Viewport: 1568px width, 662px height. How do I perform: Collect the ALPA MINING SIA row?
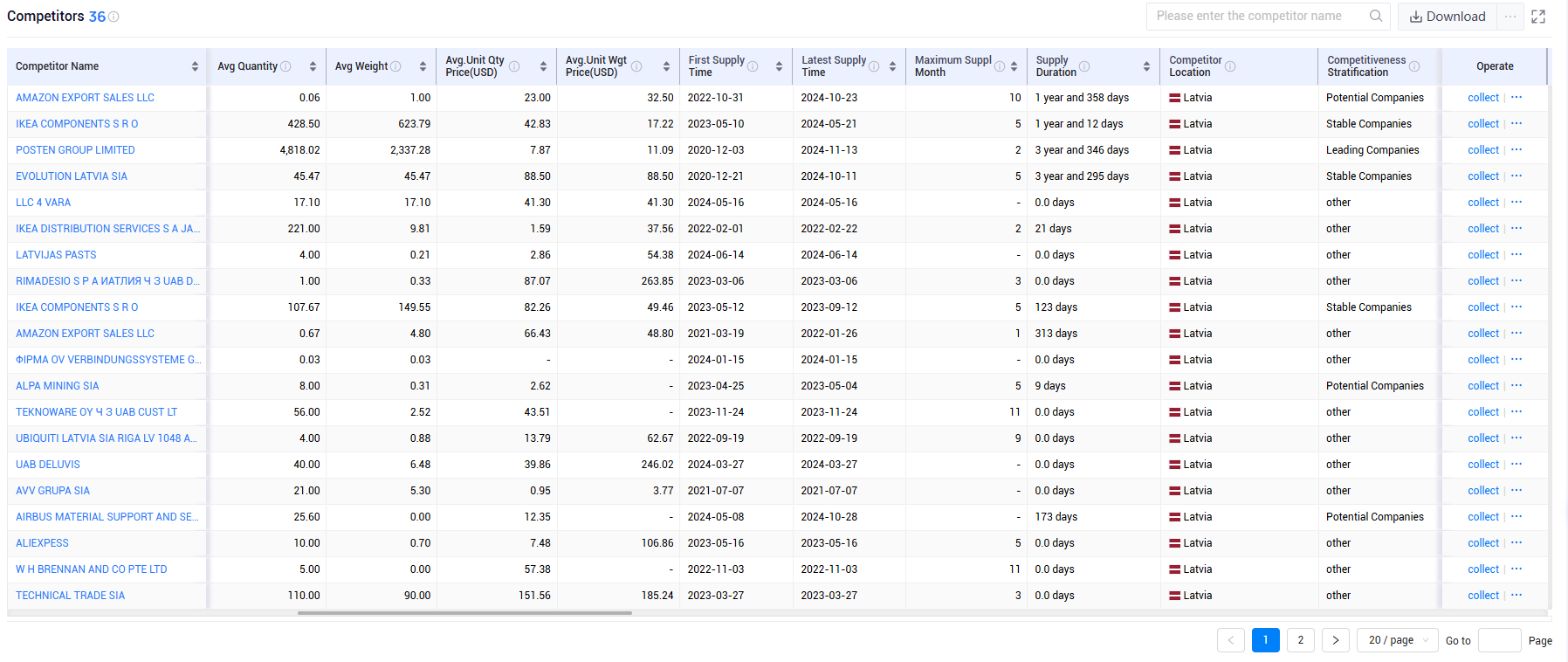[1482, 386]
